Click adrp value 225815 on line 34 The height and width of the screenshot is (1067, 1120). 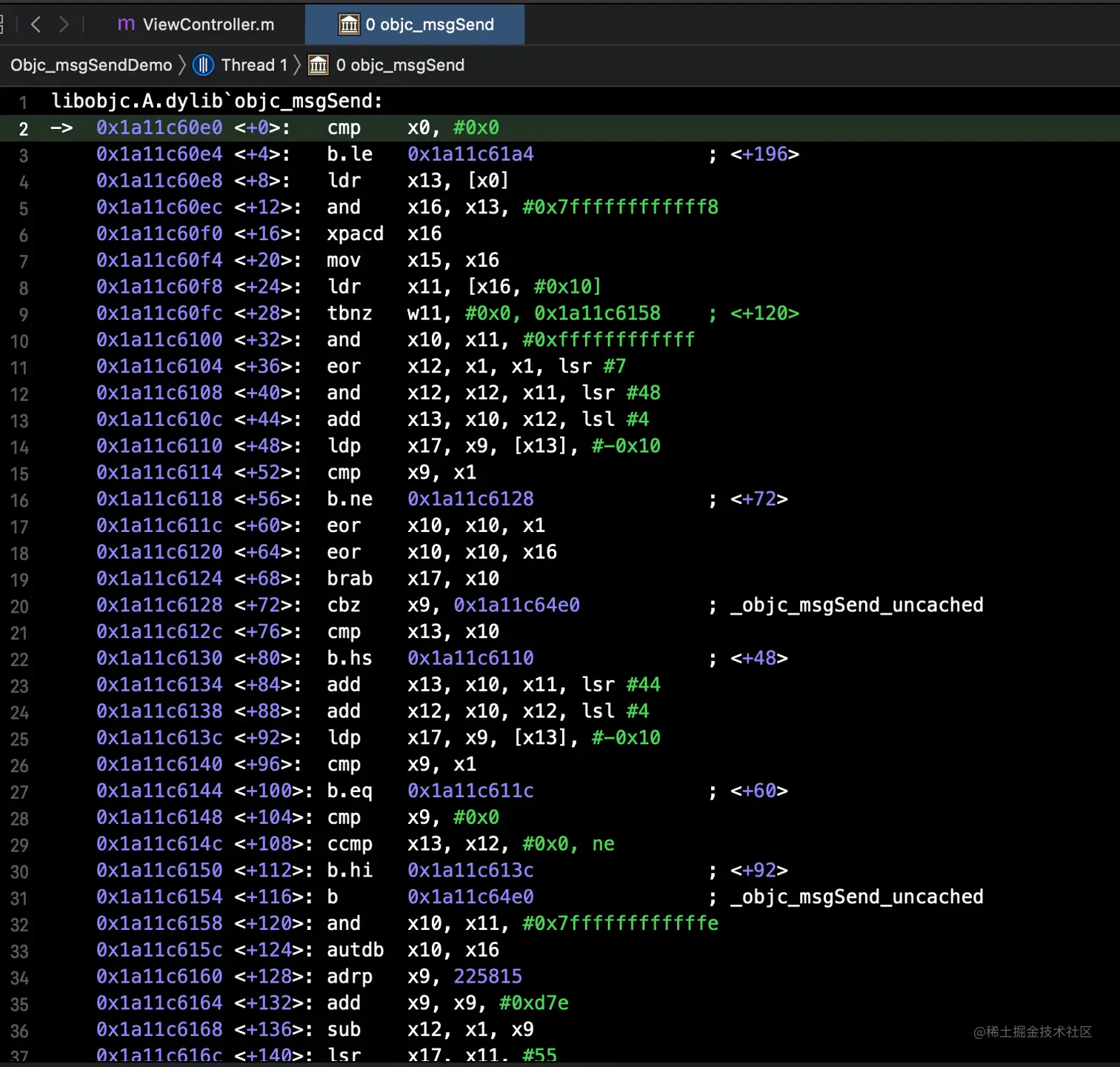488,977
